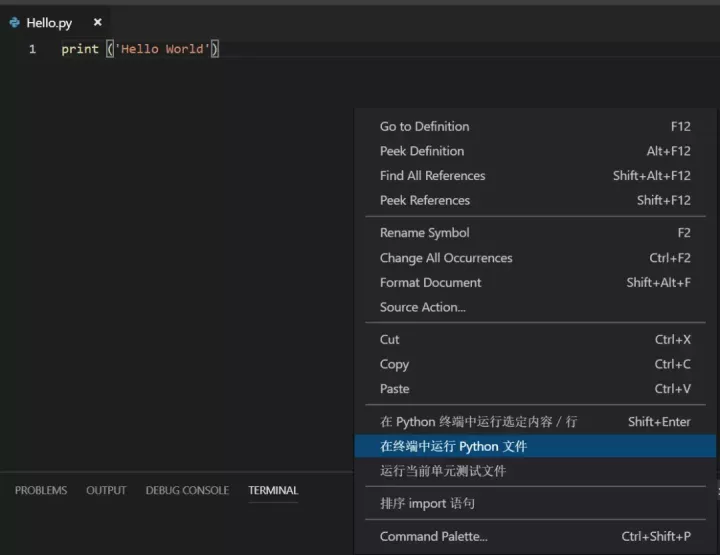Choose Rename Symbol from the menu
The width and height of the screenshot is (720, 555).
pos(424,233)
